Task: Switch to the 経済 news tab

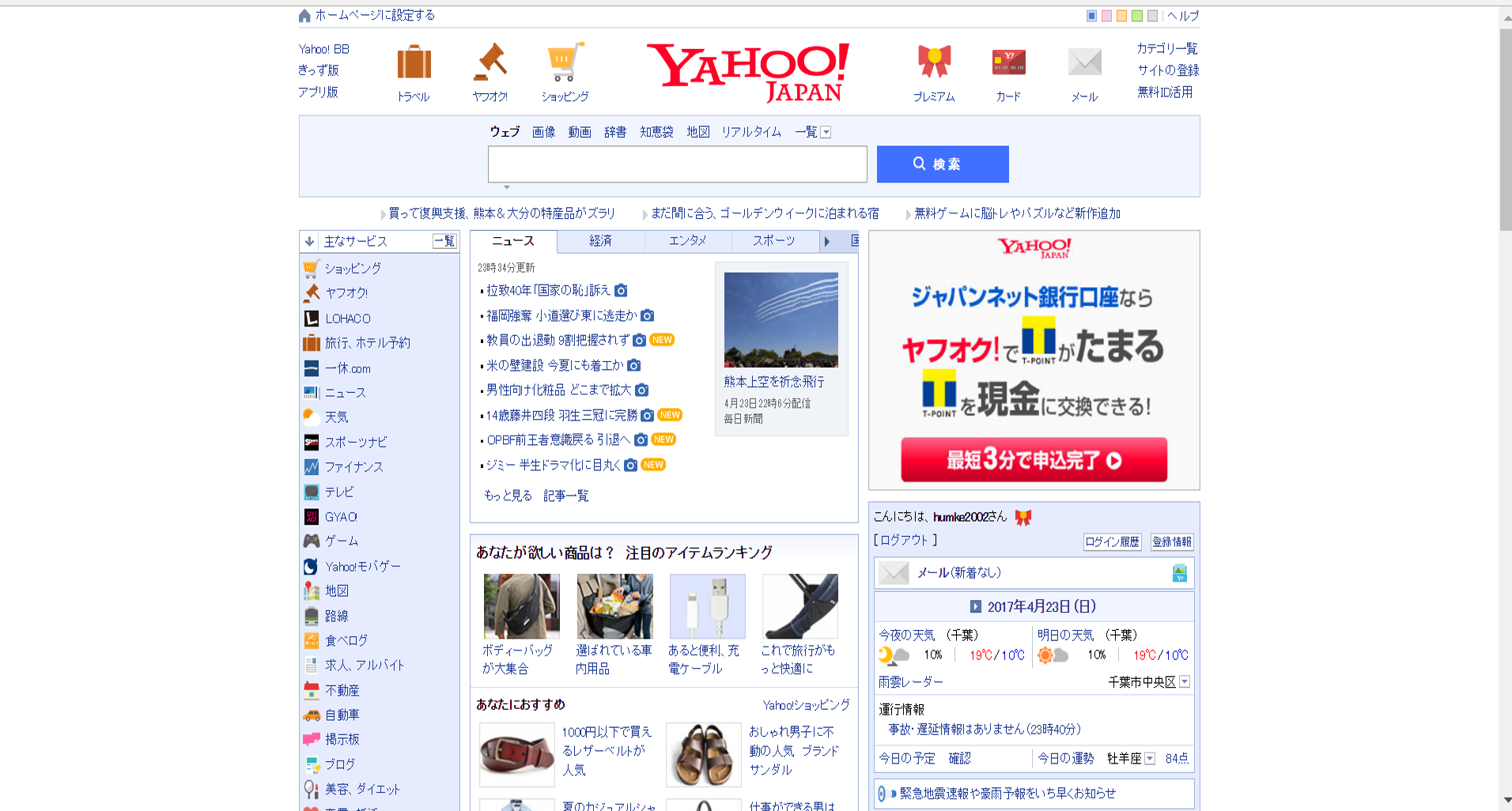Action: coord(600,241)
